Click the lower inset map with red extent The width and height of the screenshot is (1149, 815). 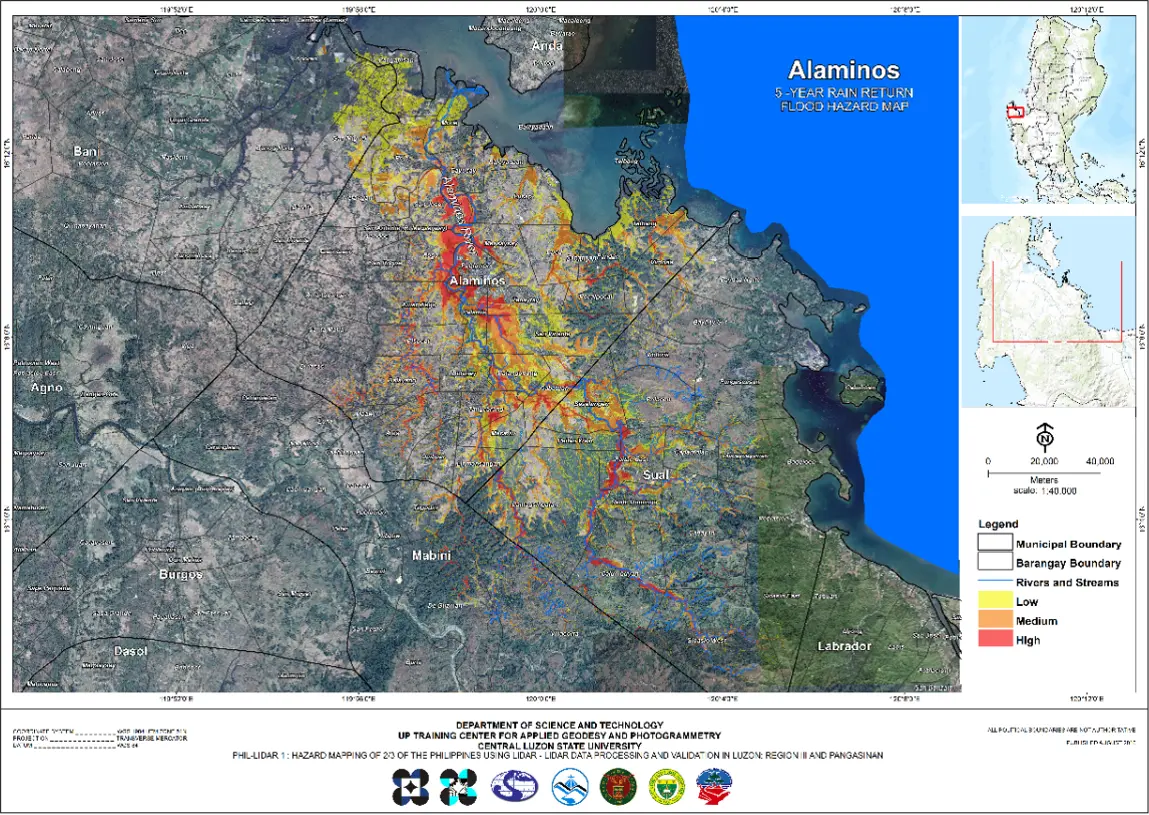[1047, 312]
